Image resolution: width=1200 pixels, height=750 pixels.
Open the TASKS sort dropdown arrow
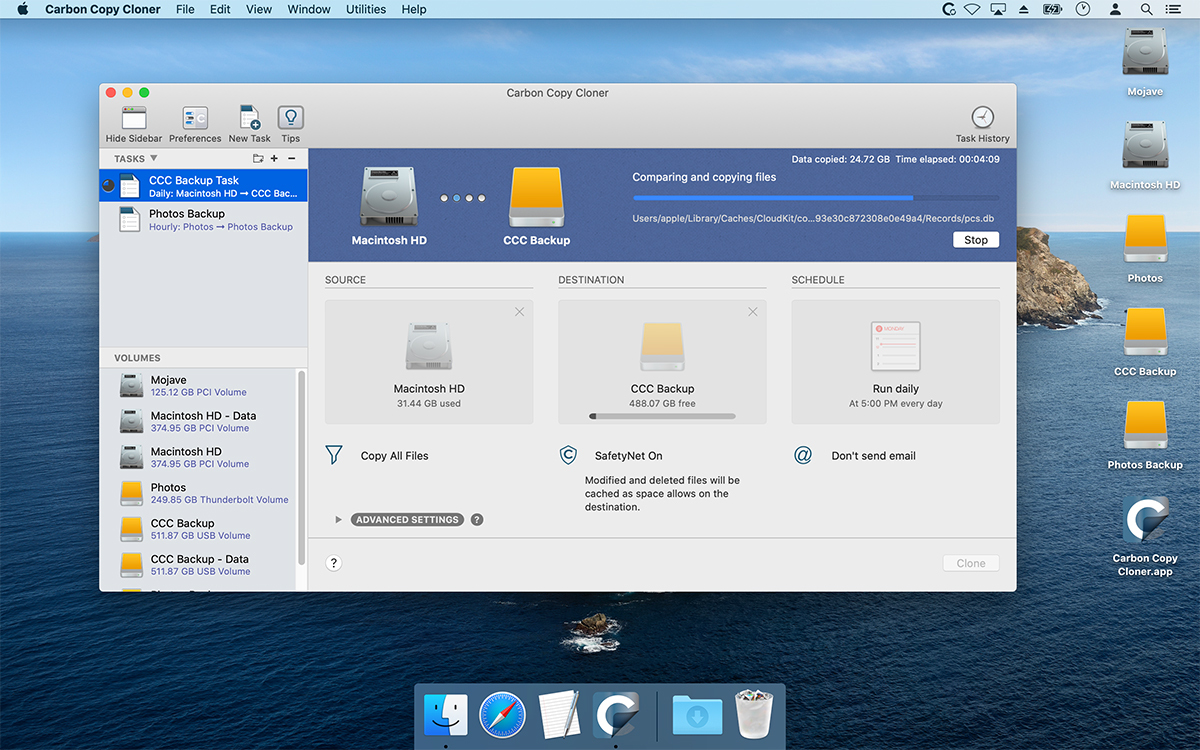pyautogui.click(x=154, y=159)
